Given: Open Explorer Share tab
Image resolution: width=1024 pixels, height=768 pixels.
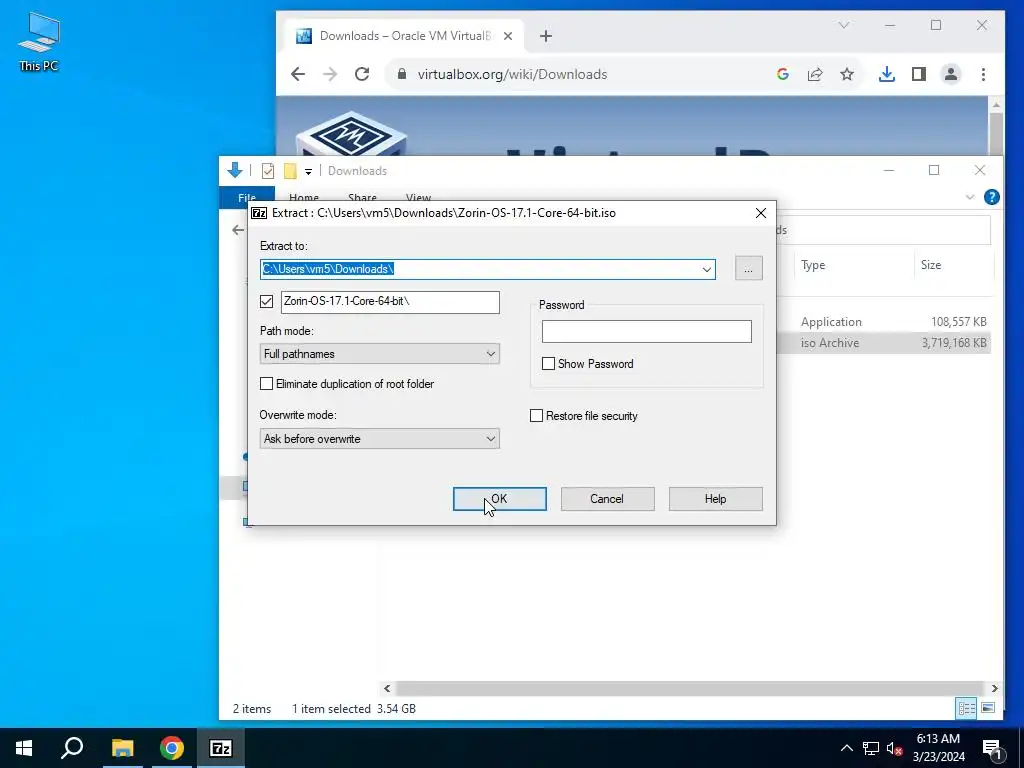Looking at the screenshot, I should click(x=362, y=198).
